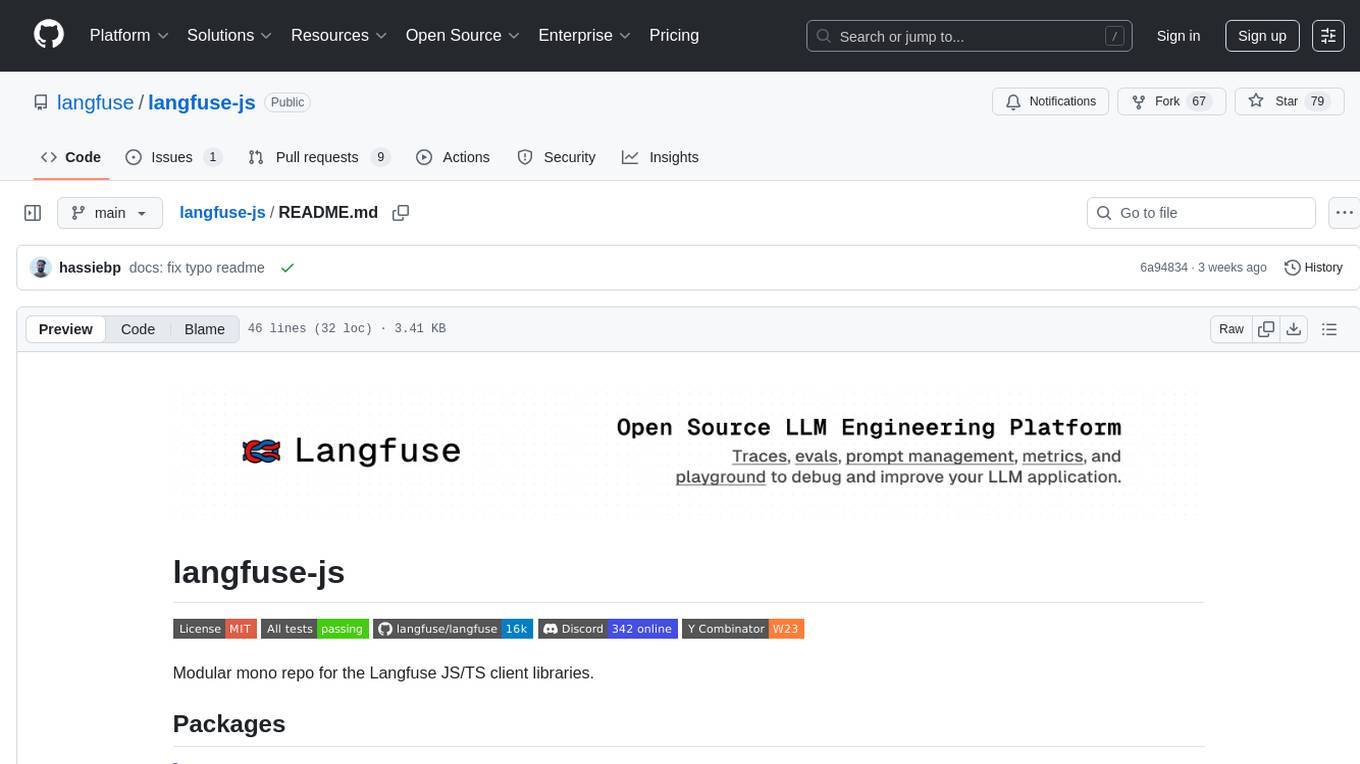
Task: Focus the 'Search or jump to' field
Action: pyautogui.click(x=969, y=36)
